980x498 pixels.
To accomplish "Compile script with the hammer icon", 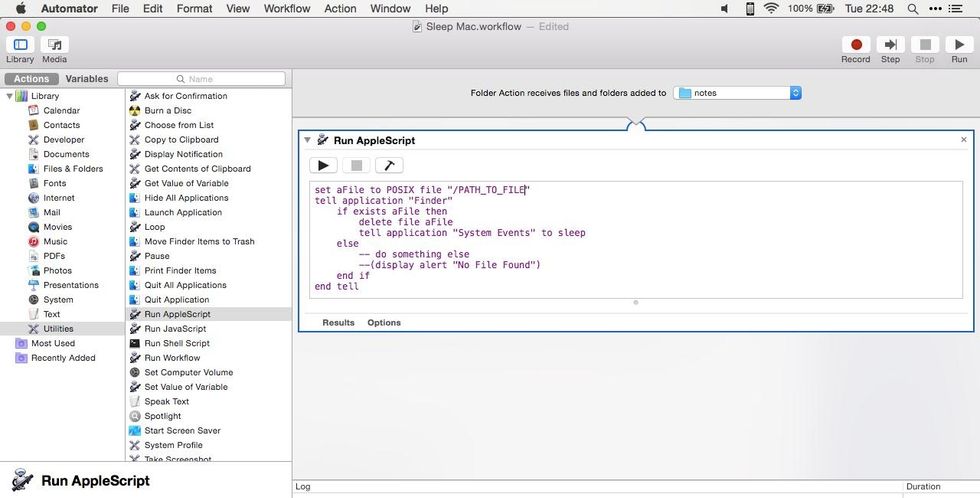I will [x=389, y=165].
